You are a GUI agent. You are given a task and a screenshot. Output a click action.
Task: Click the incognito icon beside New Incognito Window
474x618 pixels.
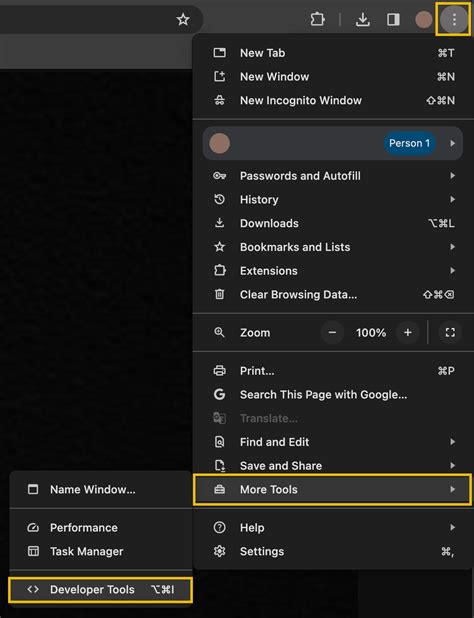pos(219,100)
